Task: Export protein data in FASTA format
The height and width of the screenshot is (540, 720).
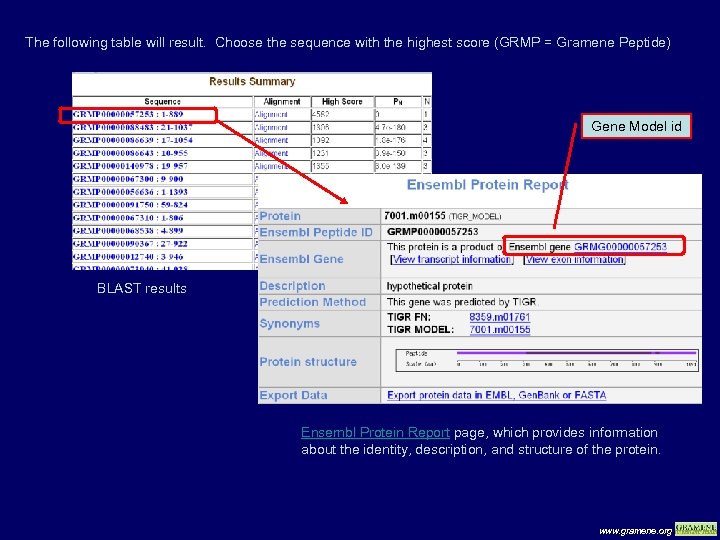Action: coord(590,395)
